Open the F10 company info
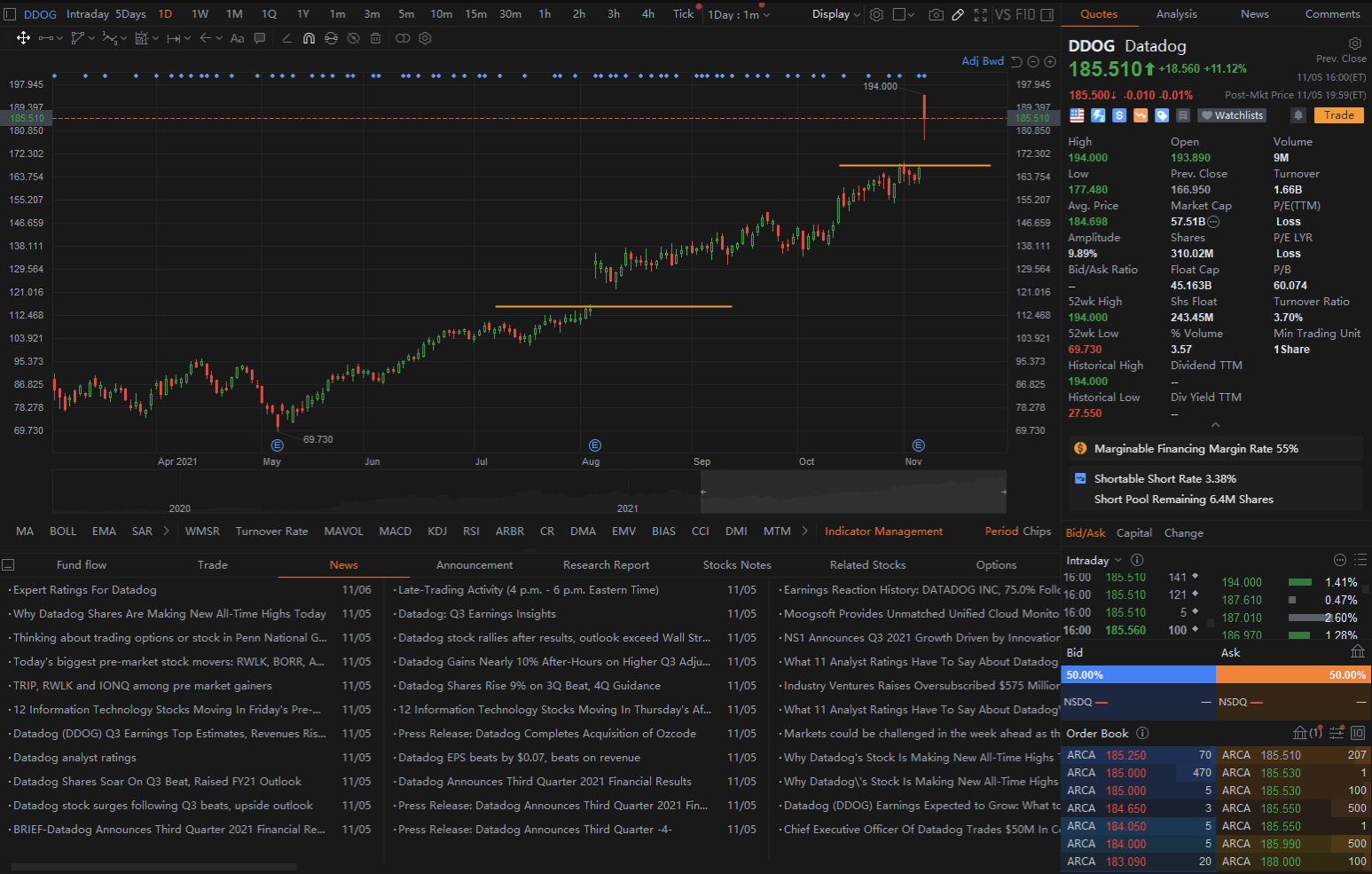The width and height of the screenshot is (1372, 874). pos(1025,14)
